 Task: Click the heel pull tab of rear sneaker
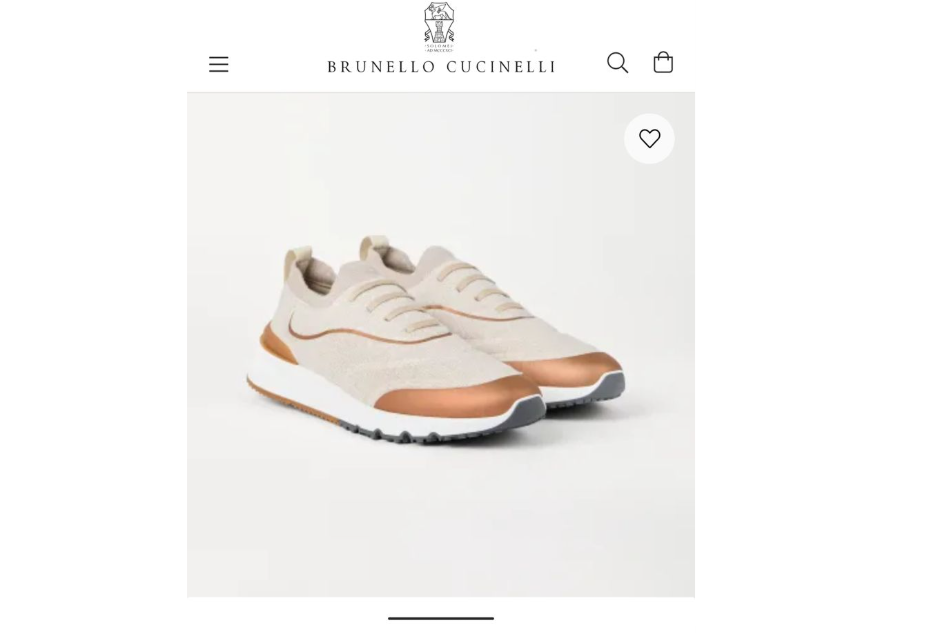370,244
